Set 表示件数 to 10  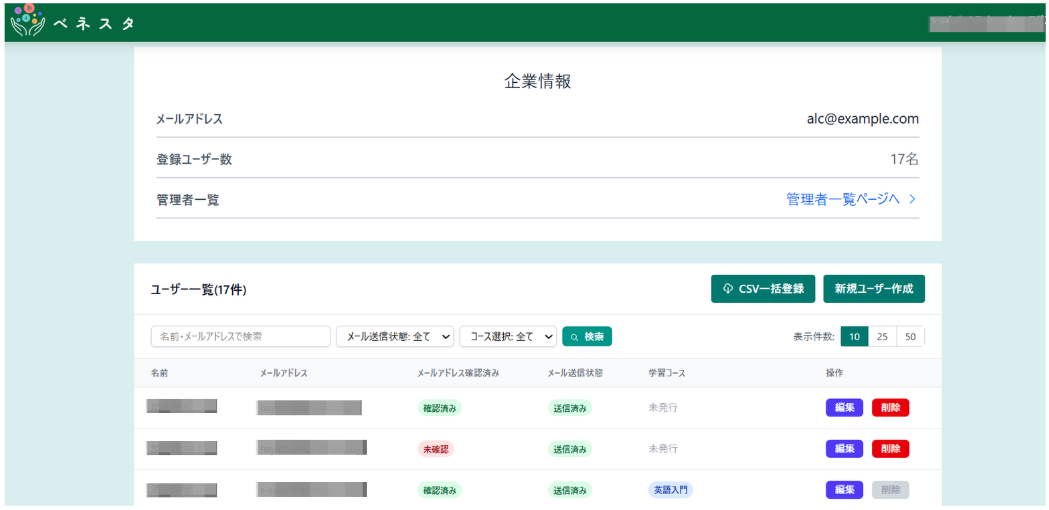click(x=854, y=337)
